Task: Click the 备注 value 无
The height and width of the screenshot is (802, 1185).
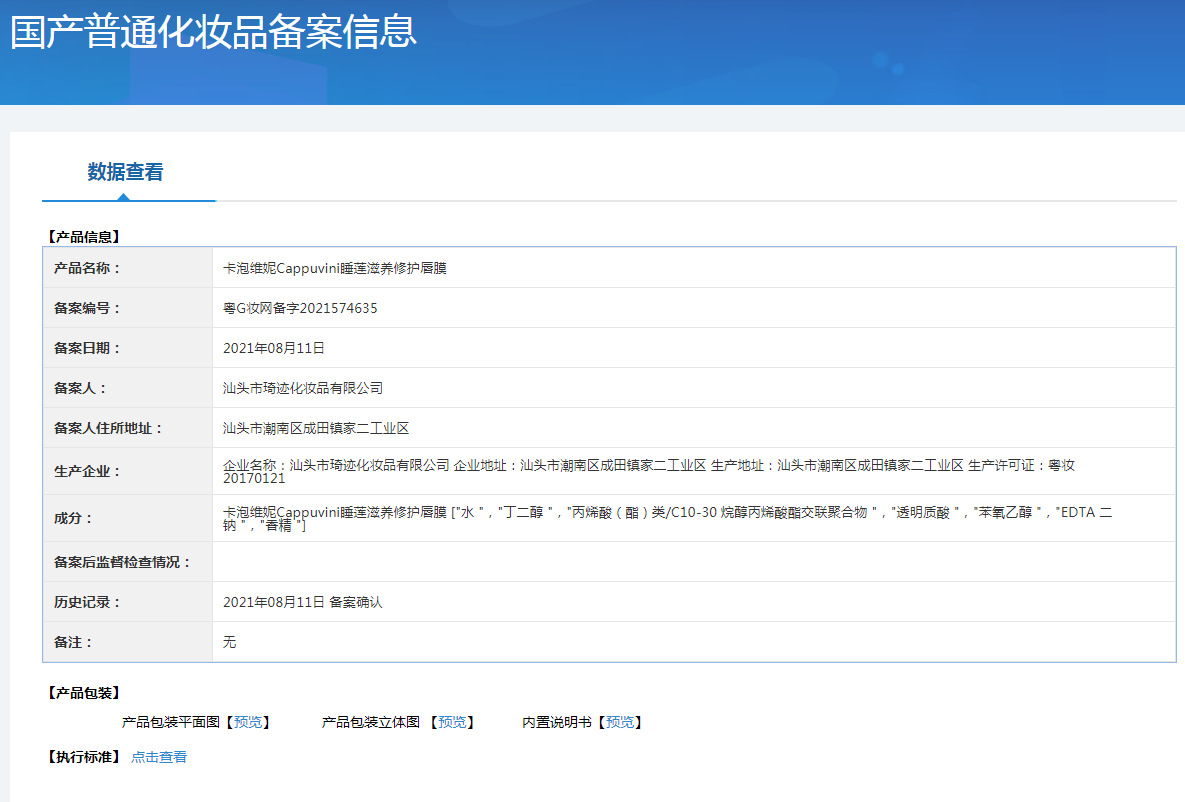Action: pyautogui.click(x=229, y=642)
